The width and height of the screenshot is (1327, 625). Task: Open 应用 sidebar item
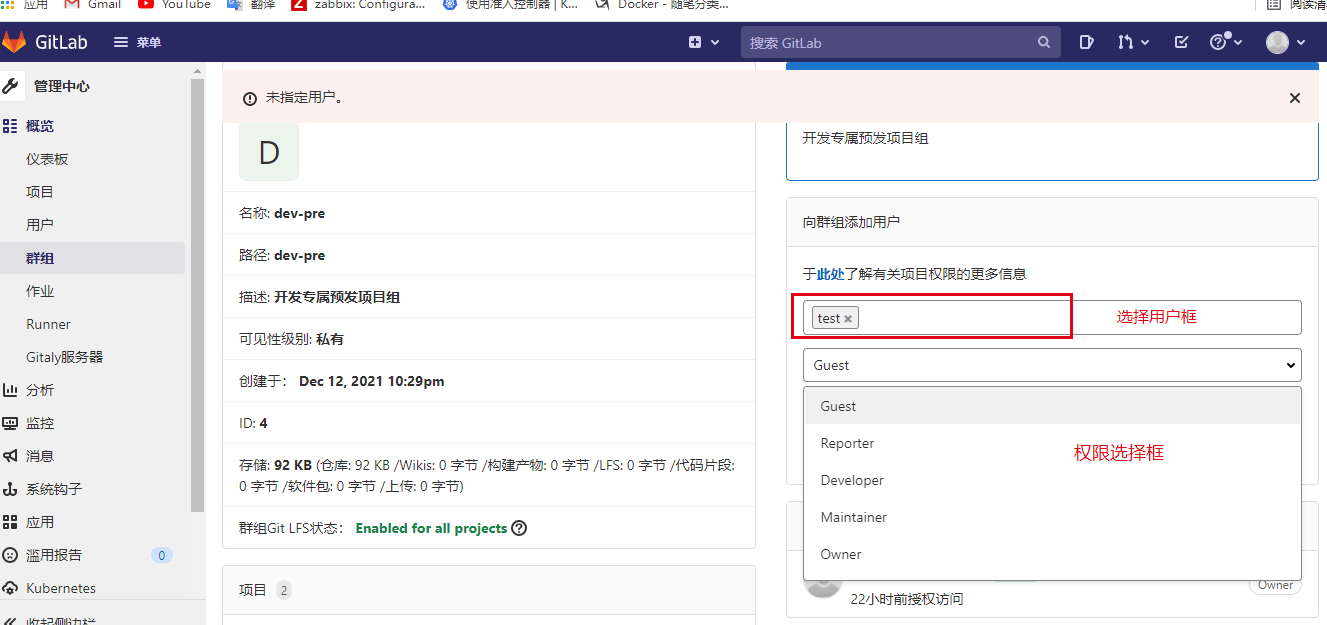pos(40,522)
